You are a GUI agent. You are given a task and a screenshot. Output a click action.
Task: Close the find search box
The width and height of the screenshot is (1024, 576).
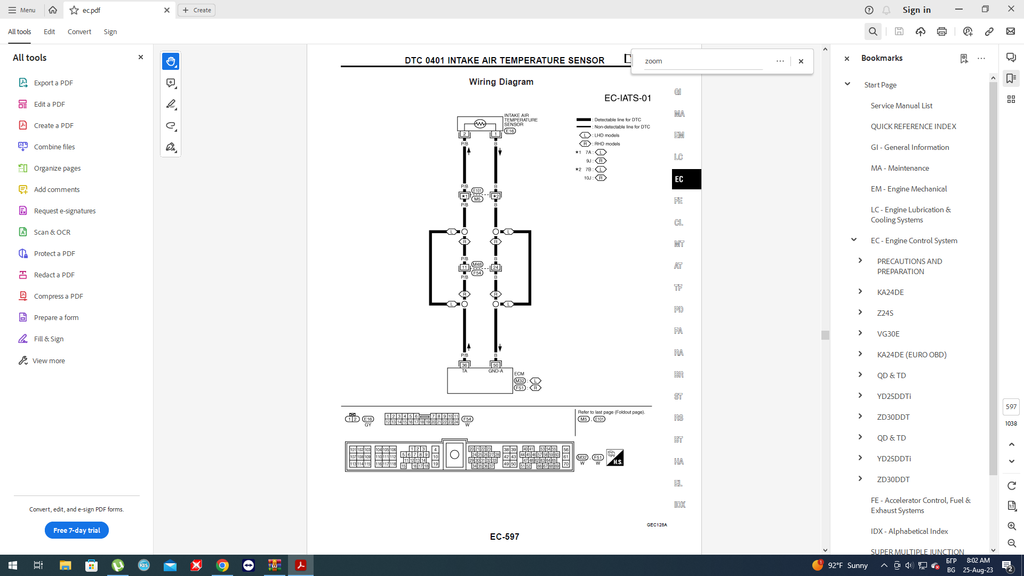point(801,61)
